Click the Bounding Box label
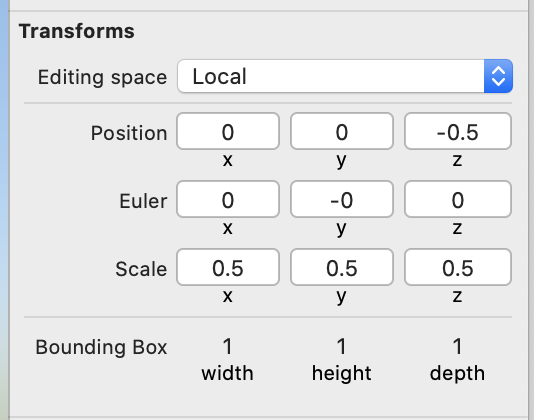This screenshot has width=534, height=420. 101,347
